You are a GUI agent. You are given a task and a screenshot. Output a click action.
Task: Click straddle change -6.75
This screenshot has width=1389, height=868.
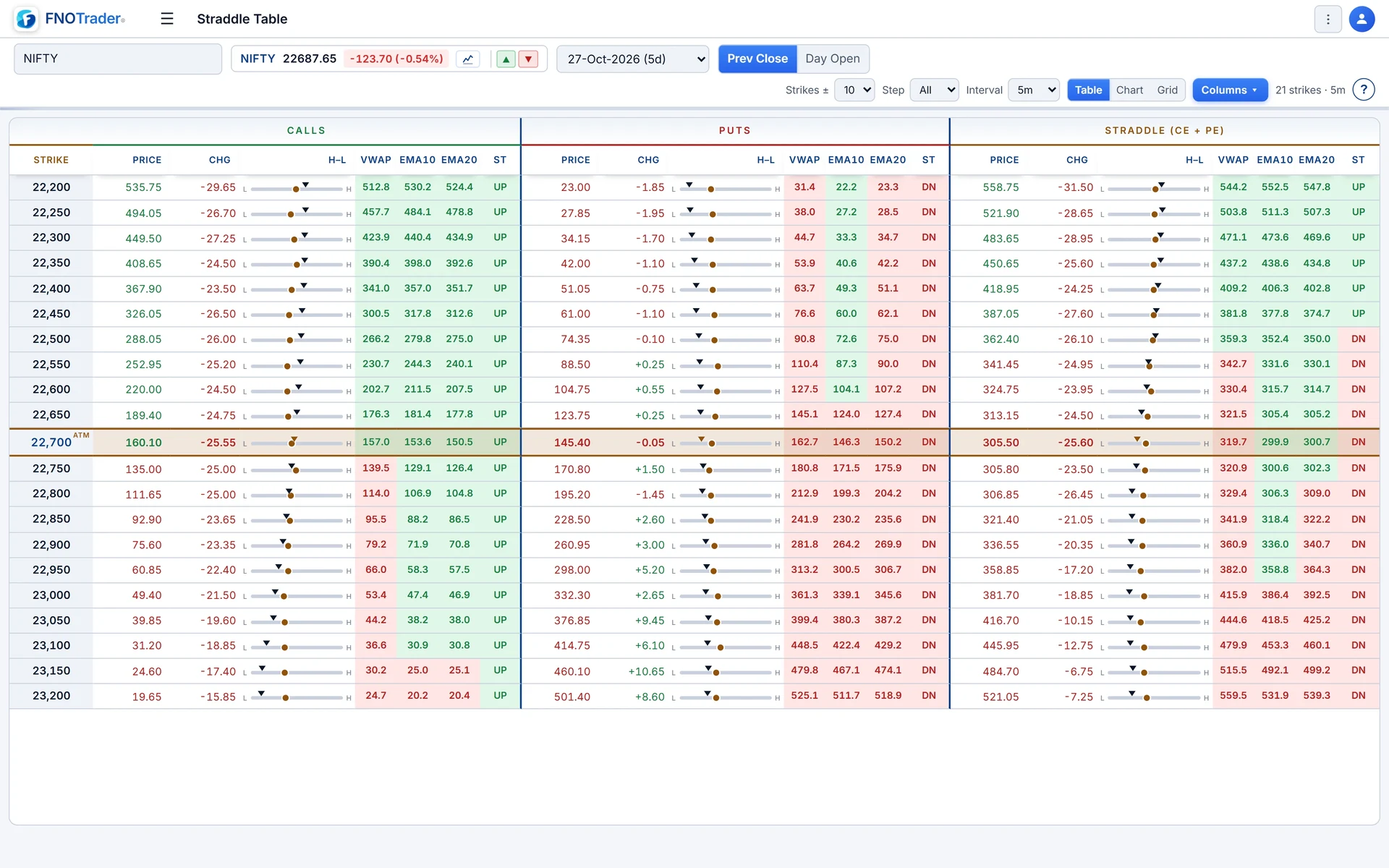1079,671
